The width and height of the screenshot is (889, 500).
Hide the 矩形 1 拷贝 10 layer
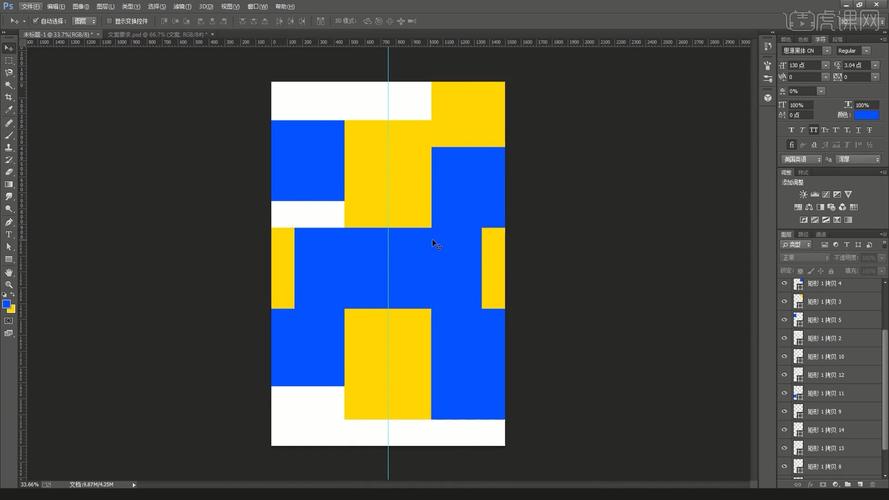(x=784, y=356)
